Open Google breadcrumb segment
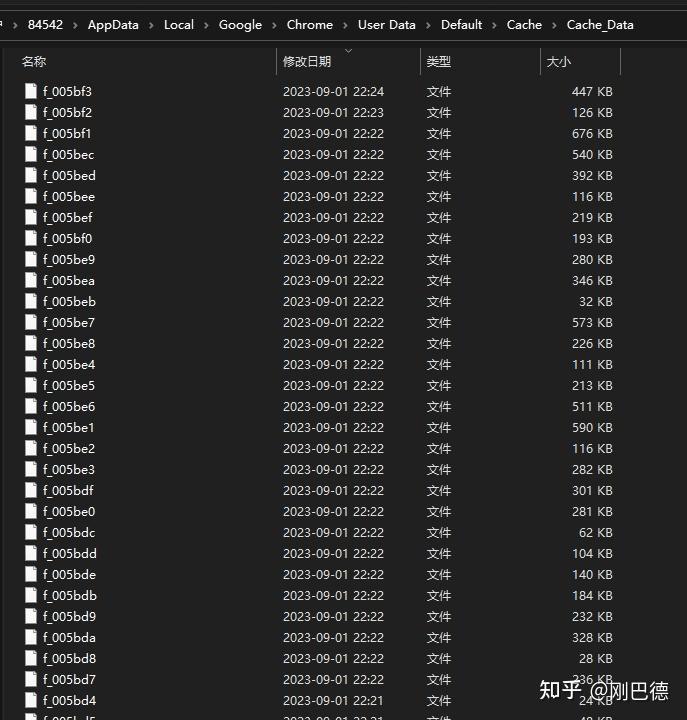 pyautogui.click(x=240, y=25)
